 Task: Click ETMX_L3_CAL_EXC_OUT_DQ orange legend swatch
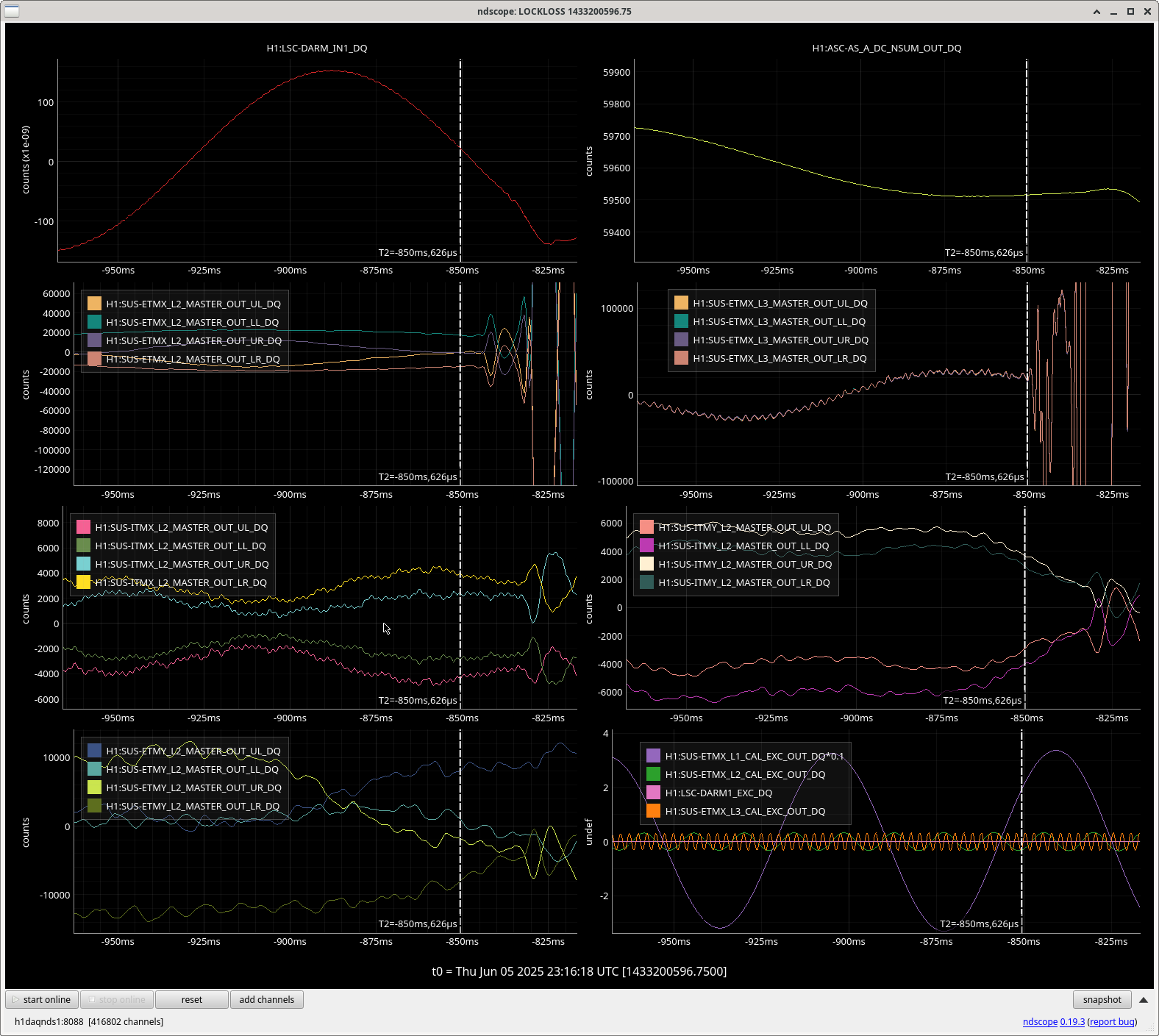tap(653, 811)
